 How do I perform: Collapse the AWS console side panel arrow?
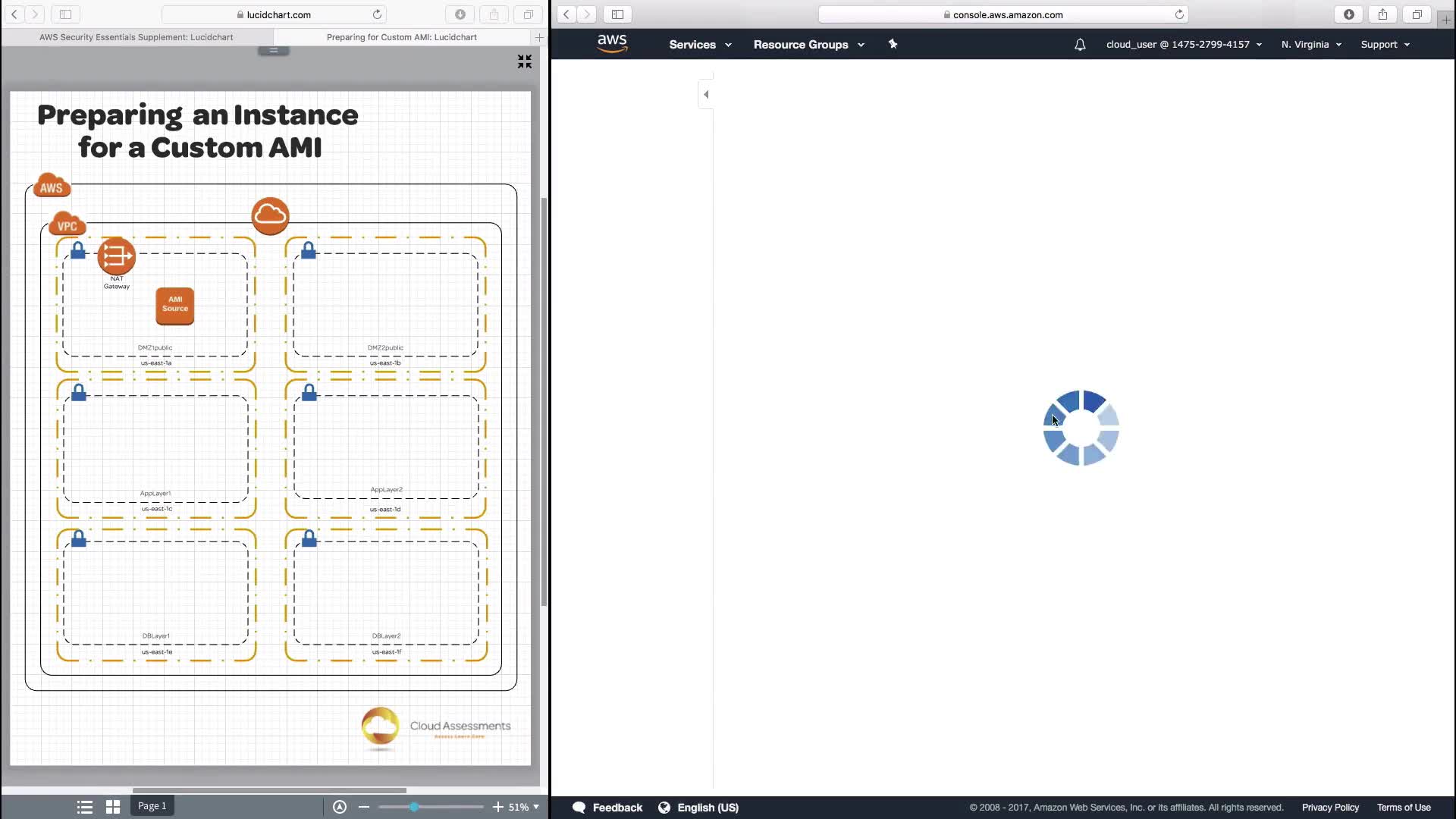click(x=706, y=95)
